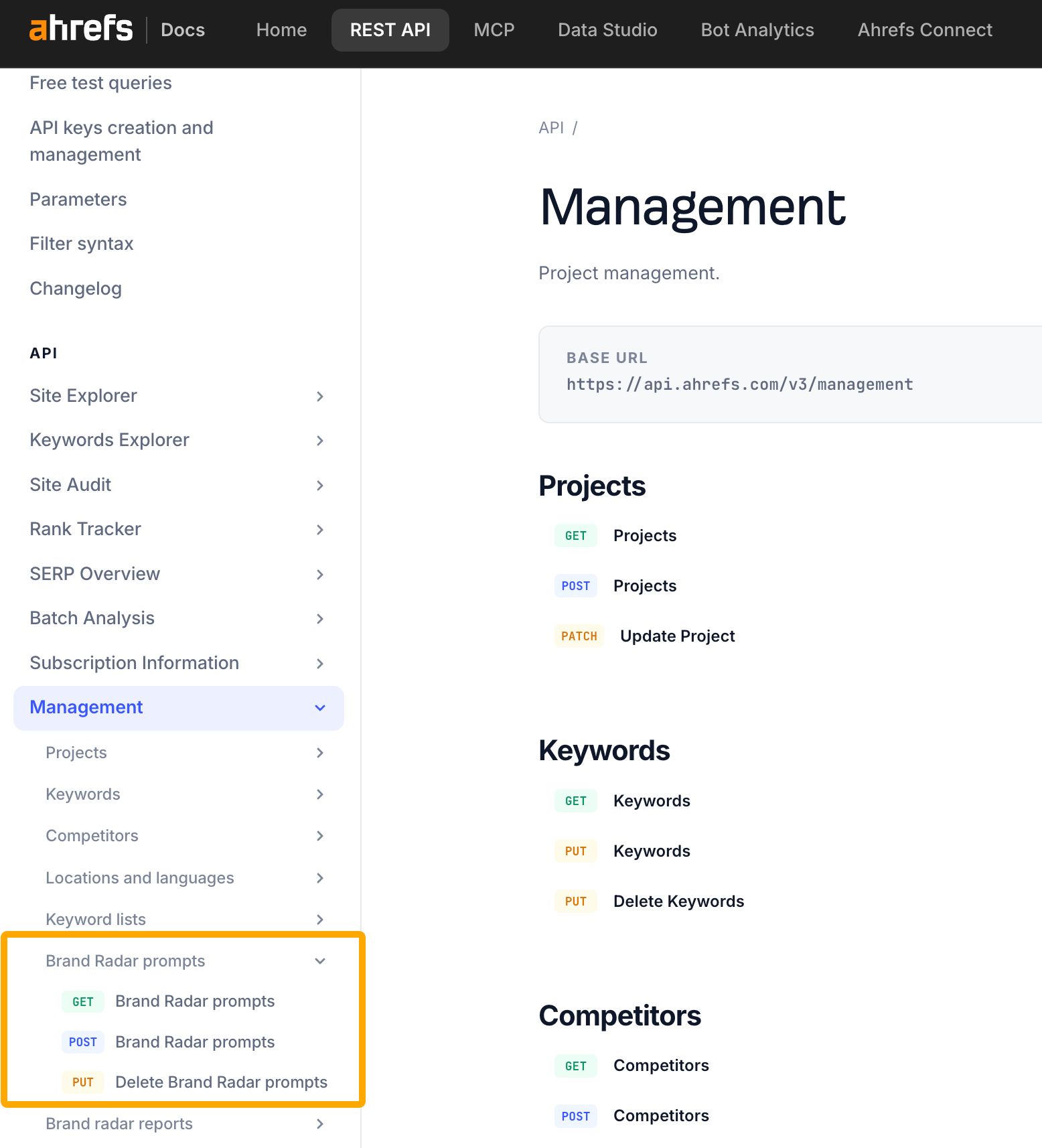The width and height of the screenshot is (1042, 1148).
Task: Go to the Parameters page
Action: (78, 200)
